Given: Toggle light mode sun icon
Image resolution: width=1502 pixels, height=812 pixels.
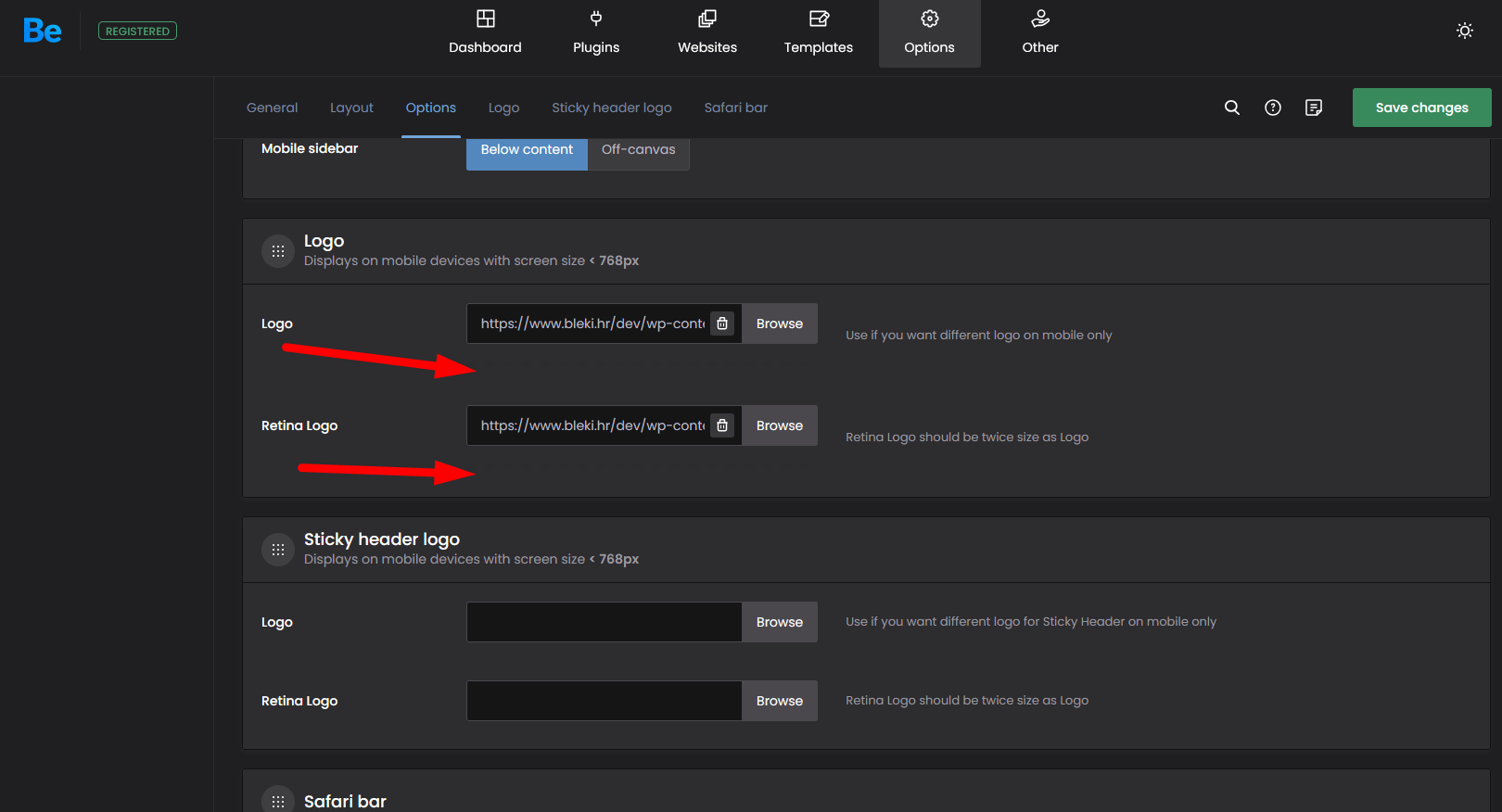Looking at the screenshot, I should coord(1465,31).
